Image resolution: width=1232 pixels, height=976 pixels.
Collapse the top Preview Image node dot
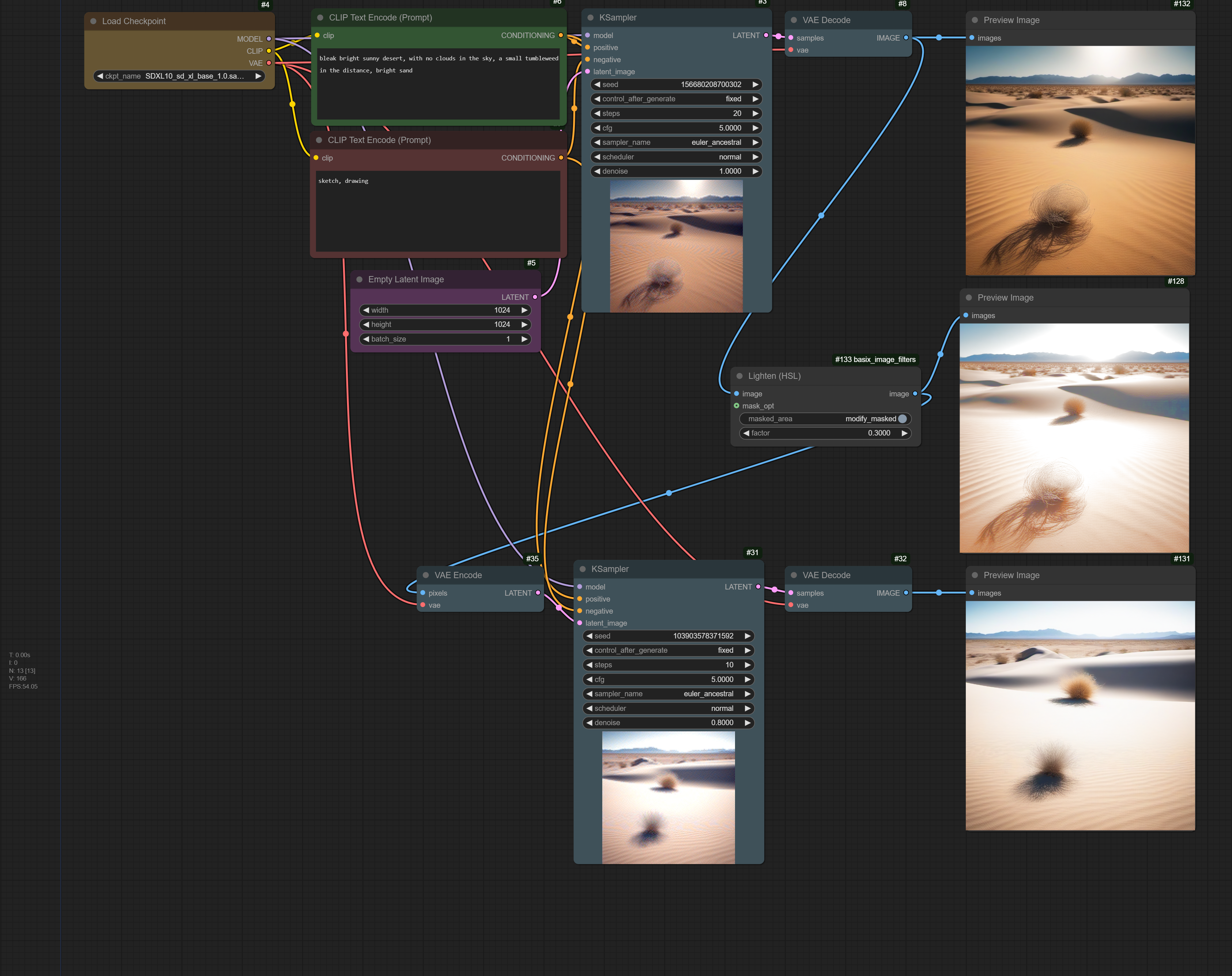[x=975, y=20]
